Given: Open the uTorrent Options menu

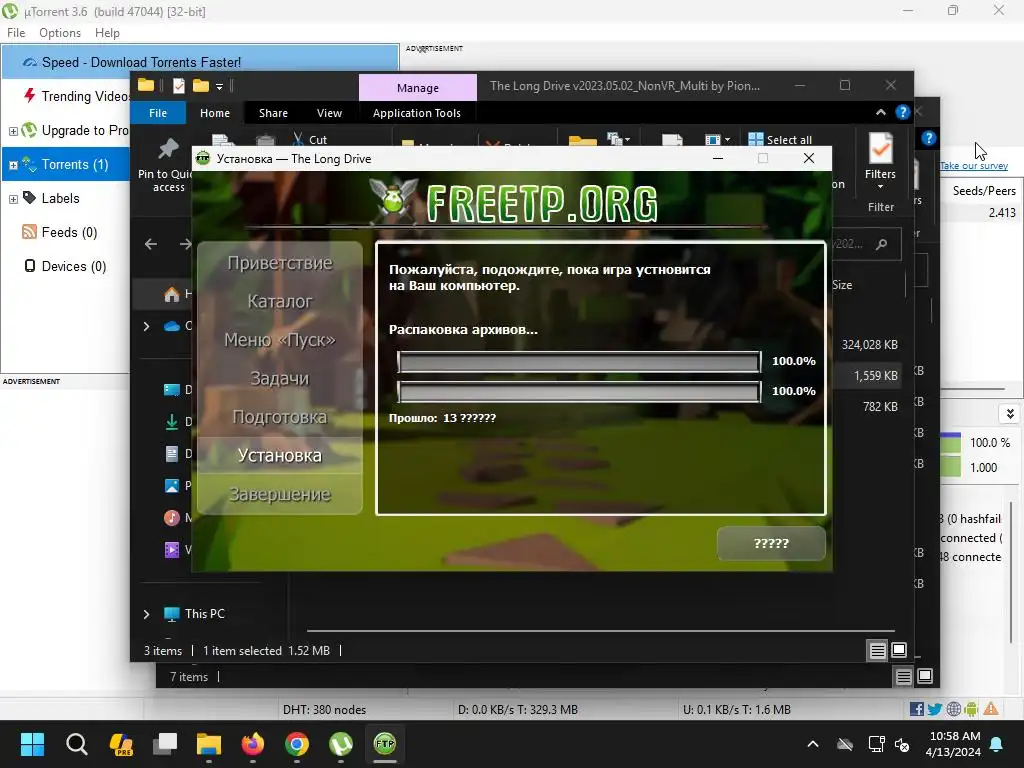Looking at the screenshot, I should click(x=60, y=33).
